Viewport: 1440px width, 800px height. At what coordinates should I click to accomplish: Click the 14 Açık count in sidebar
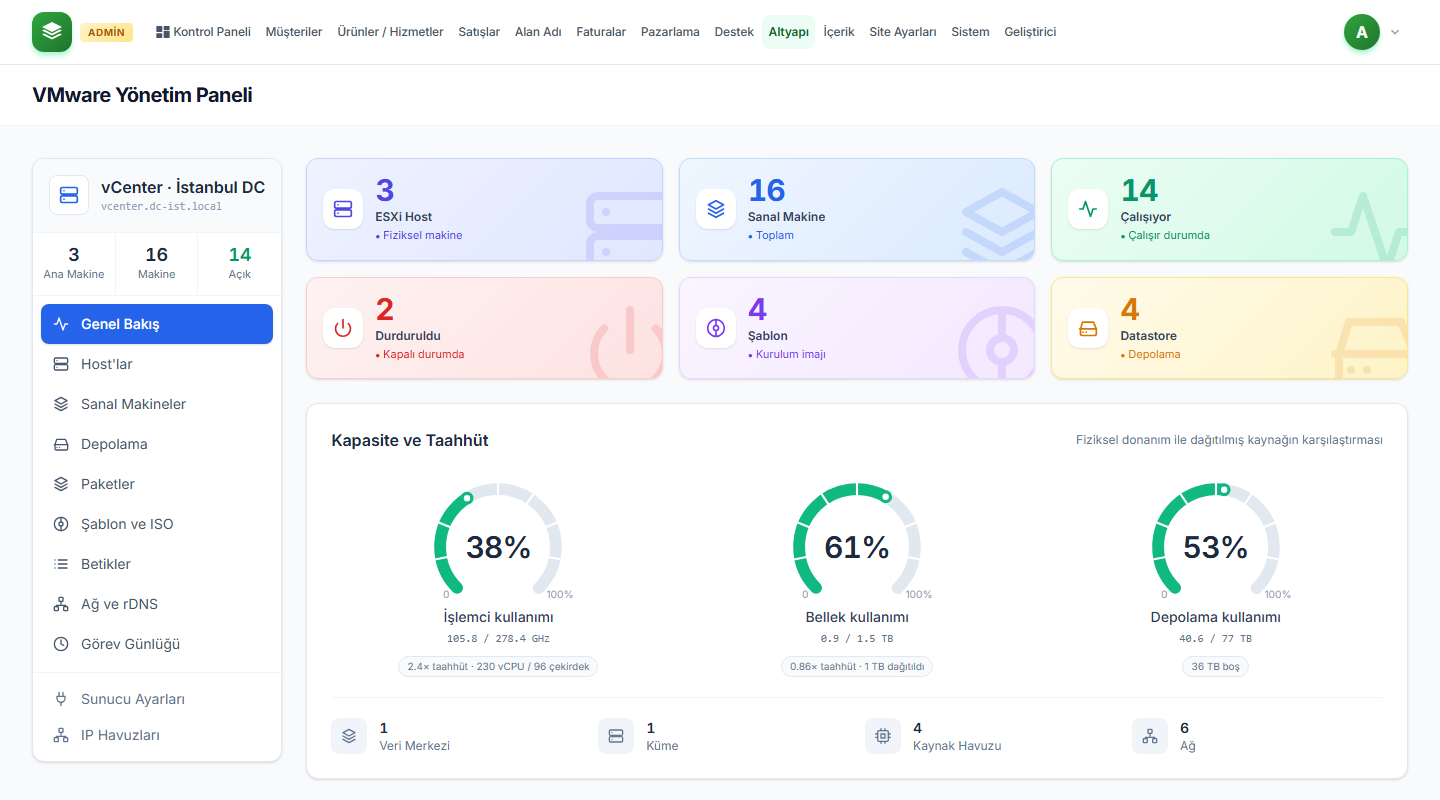tap(240, 262)
